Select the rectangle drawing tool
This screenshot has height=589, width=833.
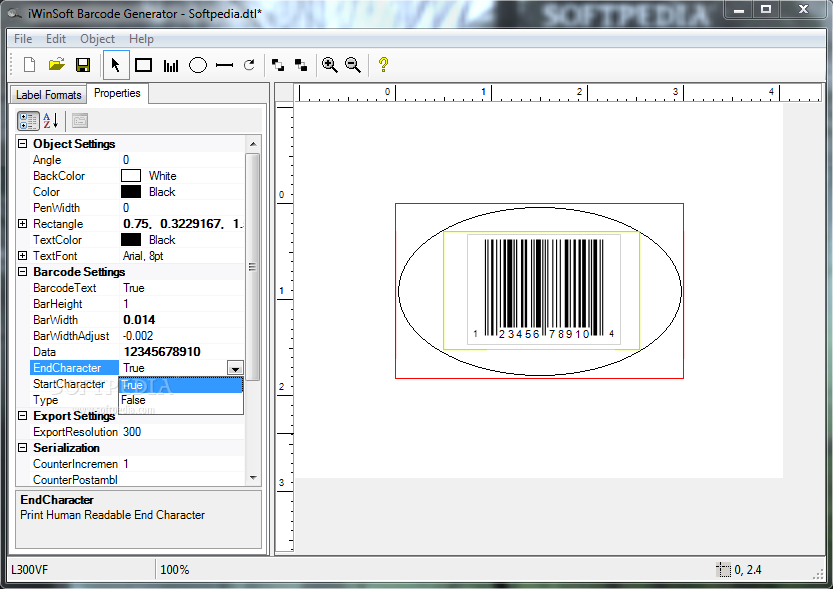coord(143,65)
